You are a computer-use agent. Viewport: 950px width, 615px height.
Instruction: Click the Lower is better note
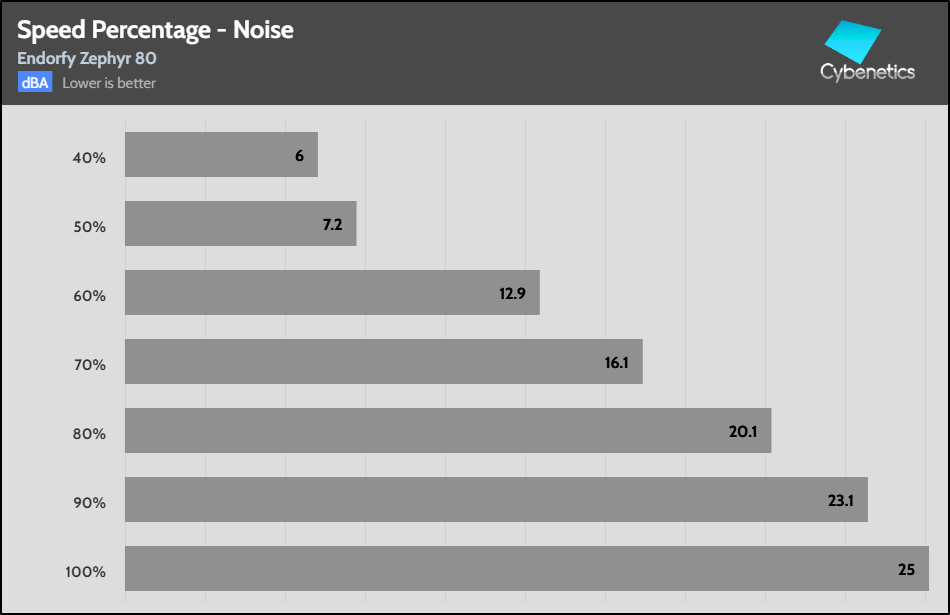pos(109,83)
